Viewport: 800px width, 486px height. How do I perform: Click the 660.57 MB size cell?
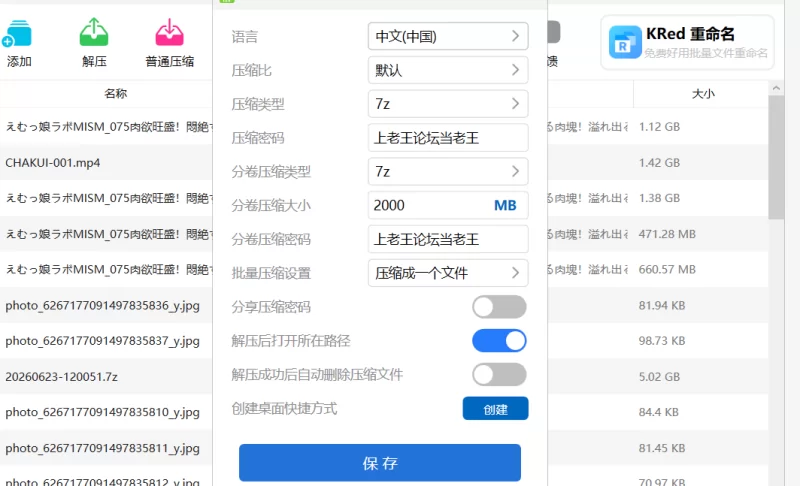pyautogui.click(x=667, y=269)
